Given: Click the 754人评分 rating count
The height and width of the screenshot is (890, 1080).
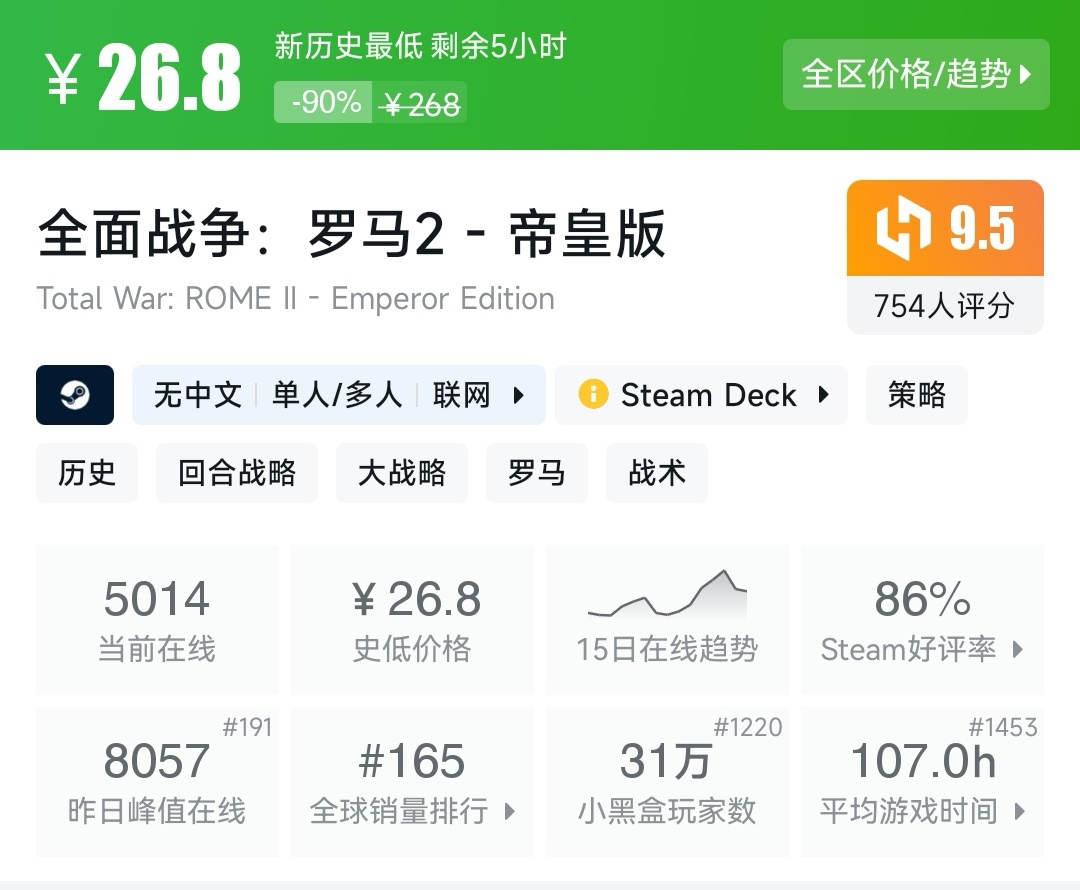Looking at the screenshot, I should pyautogui.click(x=945, y=306).
